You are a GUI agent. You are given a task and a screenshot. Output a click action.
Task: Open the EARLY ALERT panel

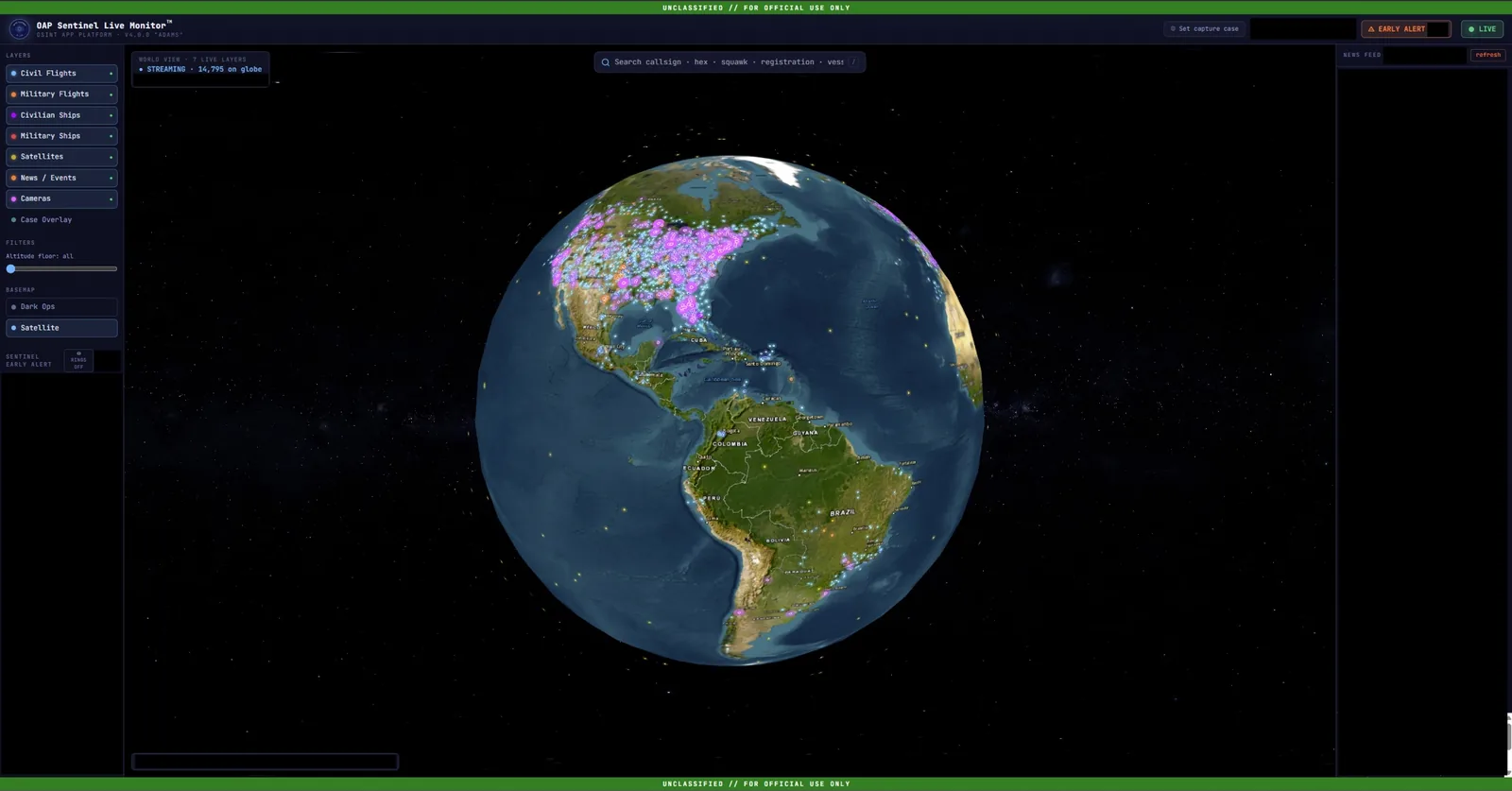pos(1405,29)
